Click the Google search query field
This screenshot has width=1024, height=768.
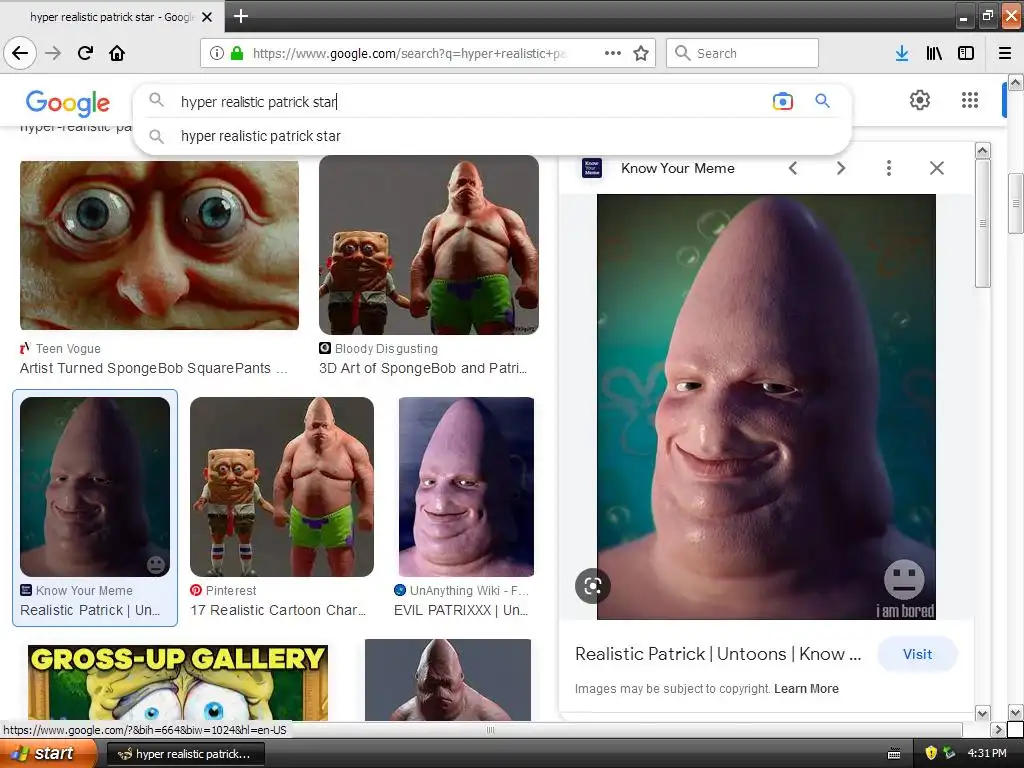pyautogui.click(x=470, y=102)
